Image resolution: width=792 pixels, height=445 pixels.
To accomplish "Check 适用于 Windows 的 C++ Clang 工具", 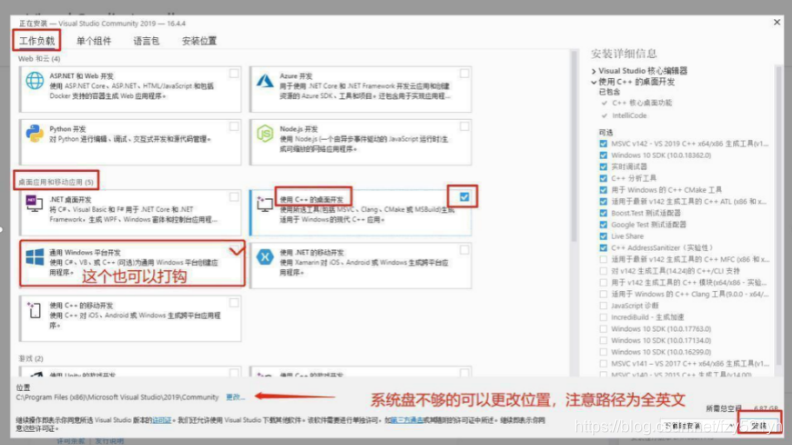I will 603,294.
